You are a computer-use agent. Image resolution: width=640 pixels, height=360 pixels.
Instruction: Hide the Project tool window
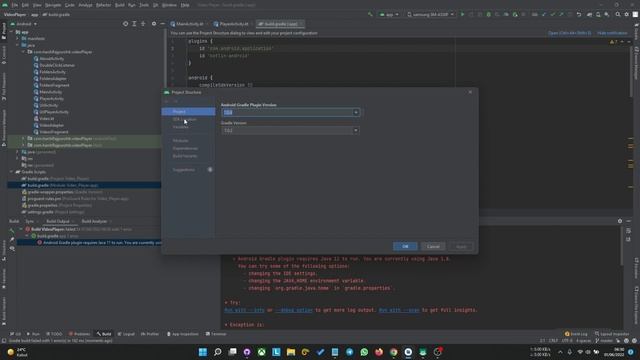click(162, 24)
